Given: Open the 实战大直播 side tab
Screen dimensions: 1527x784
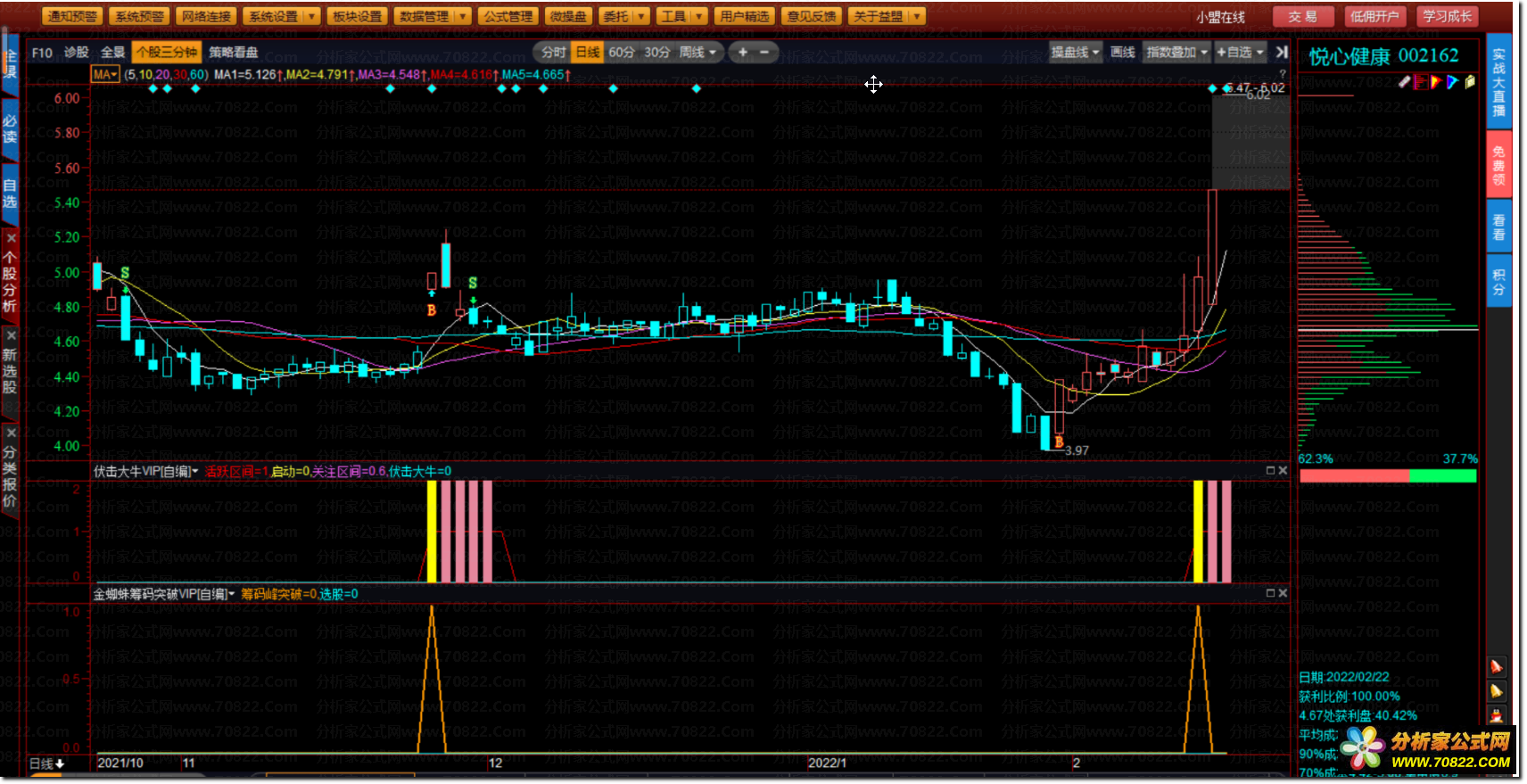Looking at the screenshot, I should (1498, 79).
